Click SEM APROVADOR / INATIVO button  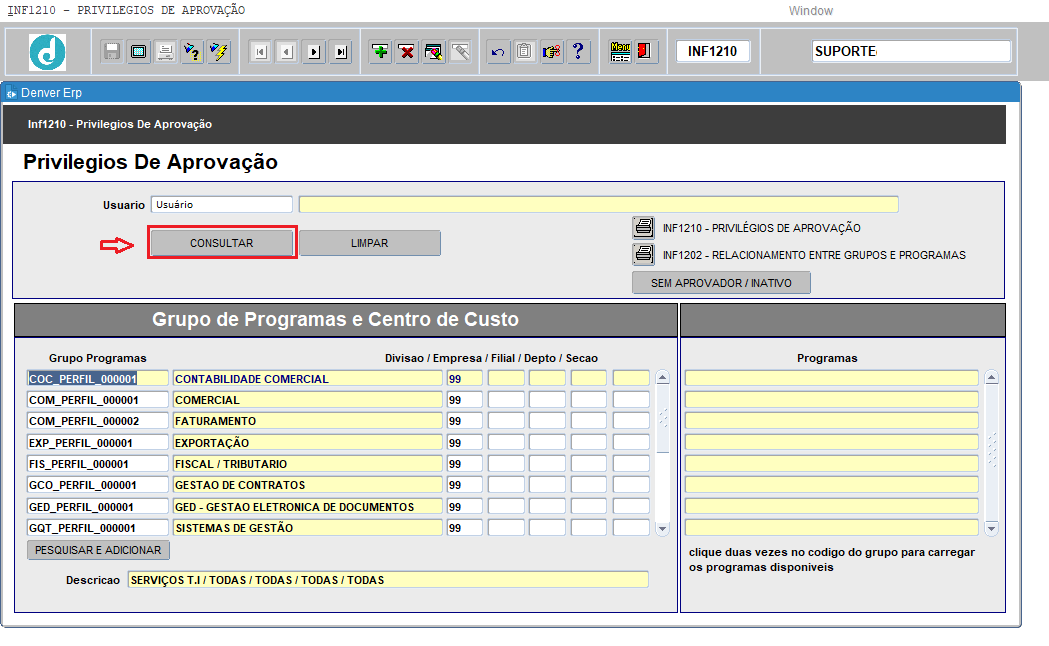[721, 283]
